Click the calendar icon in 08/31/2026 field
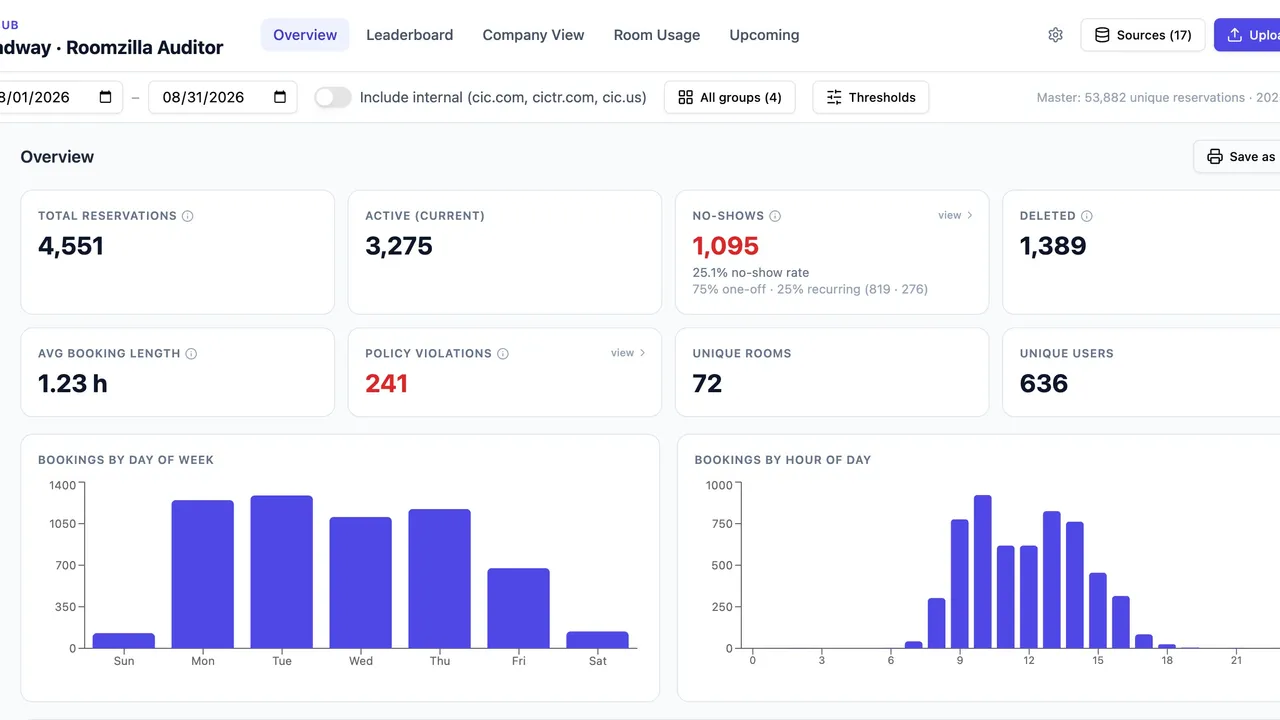 click(280, 97)
